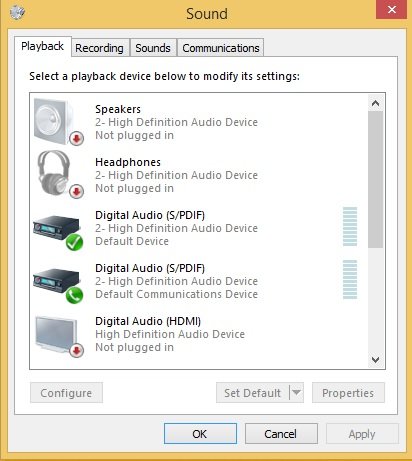
Task: Click the Default Device volume level meter
Action: pyautogui.click(x=350, y=226)
